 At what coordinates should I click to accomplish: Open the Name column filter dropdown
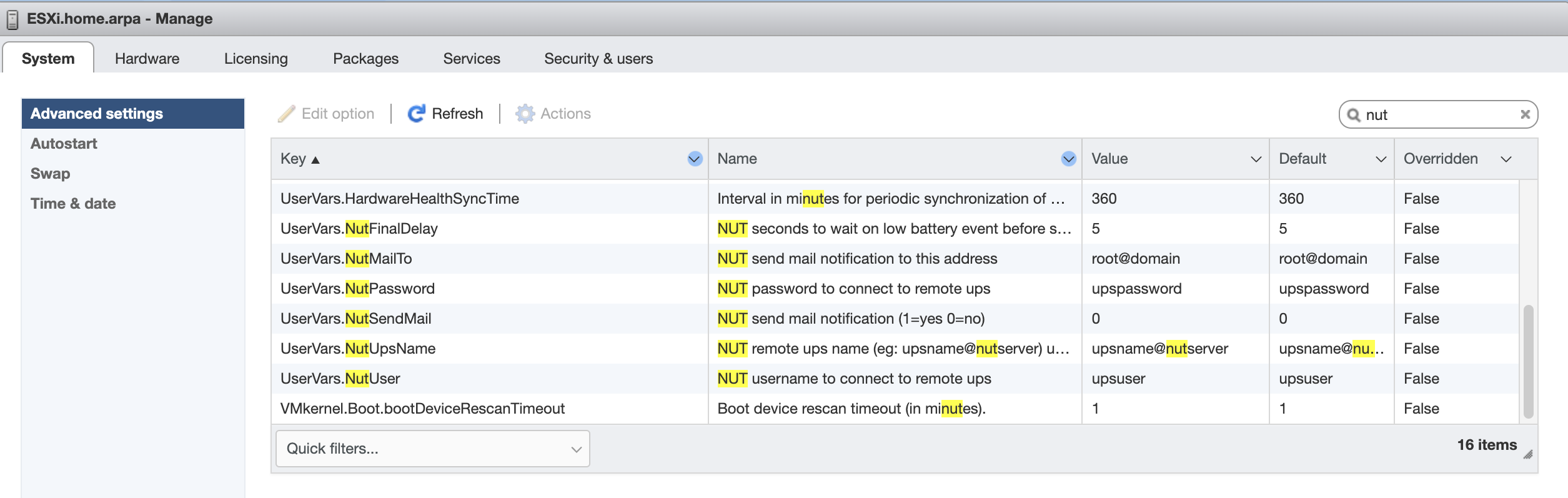(1069, 159)
